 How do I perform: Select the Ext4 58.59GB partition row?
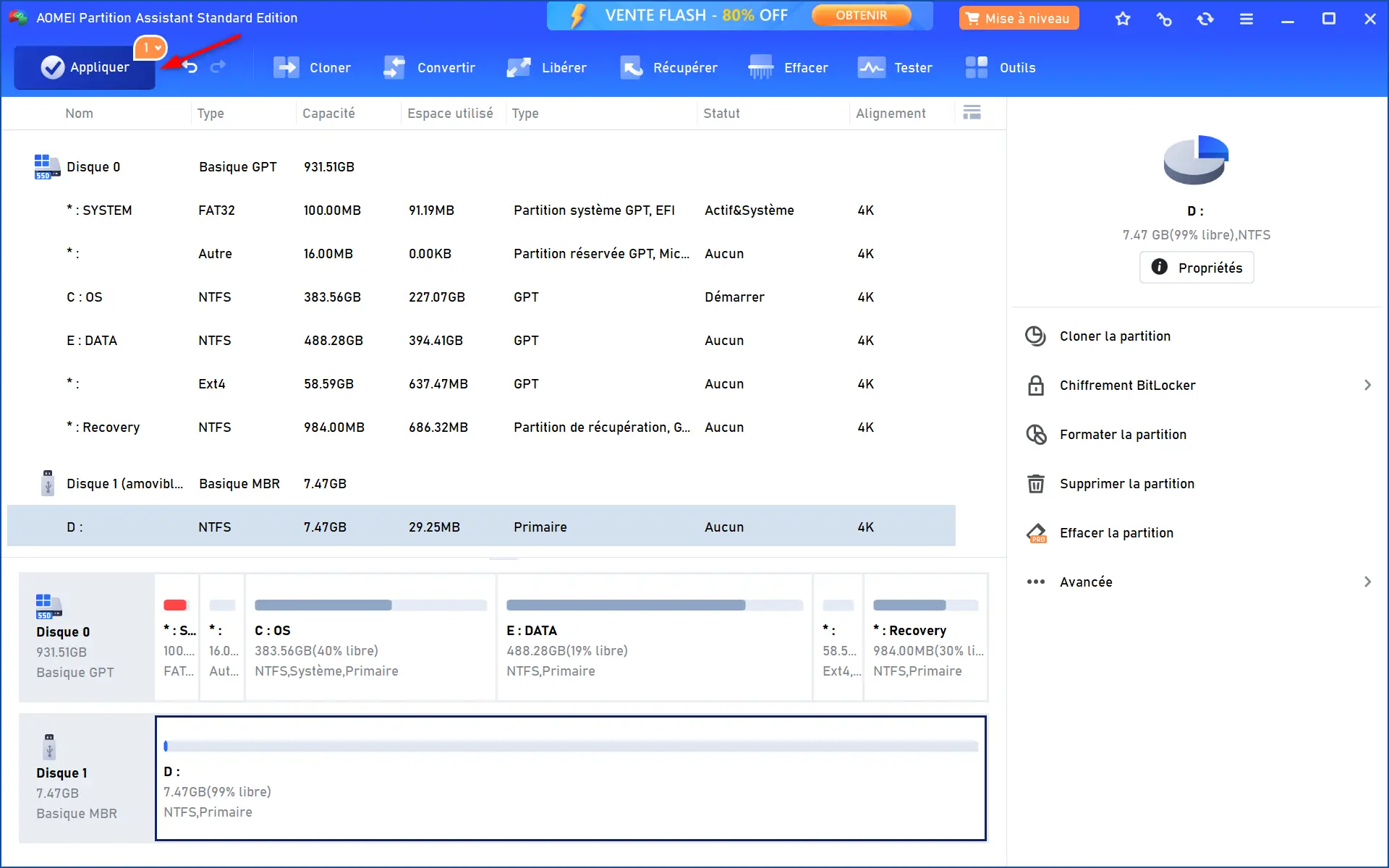click(x=481, y=384)
